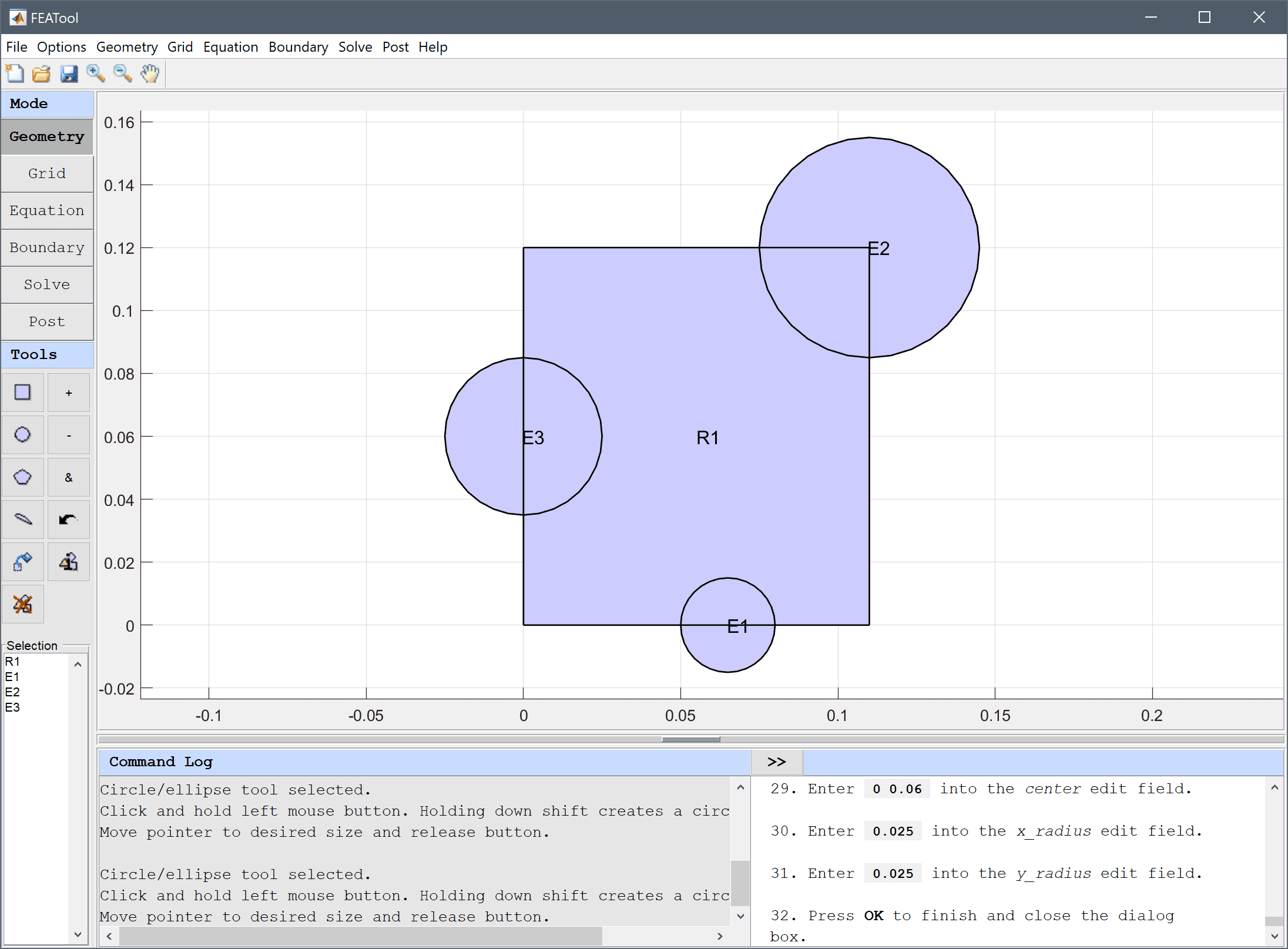The height and width of the screenshot is (949, 1288).
Task: Switch to Post mode
Action: [x=47, y=321]
